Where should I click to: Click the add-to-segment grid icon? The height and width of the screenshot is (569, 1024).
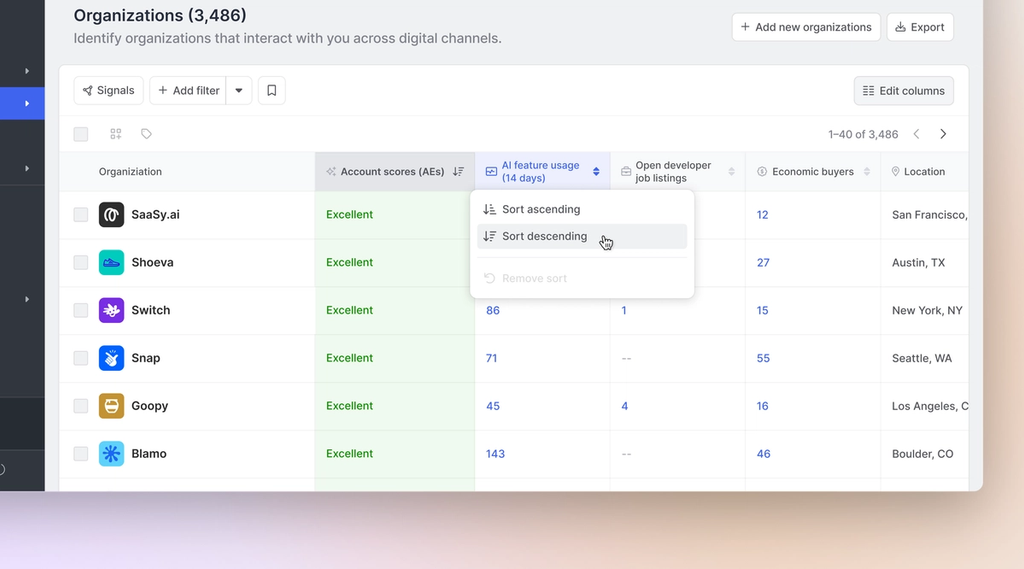tap(116, 134)
